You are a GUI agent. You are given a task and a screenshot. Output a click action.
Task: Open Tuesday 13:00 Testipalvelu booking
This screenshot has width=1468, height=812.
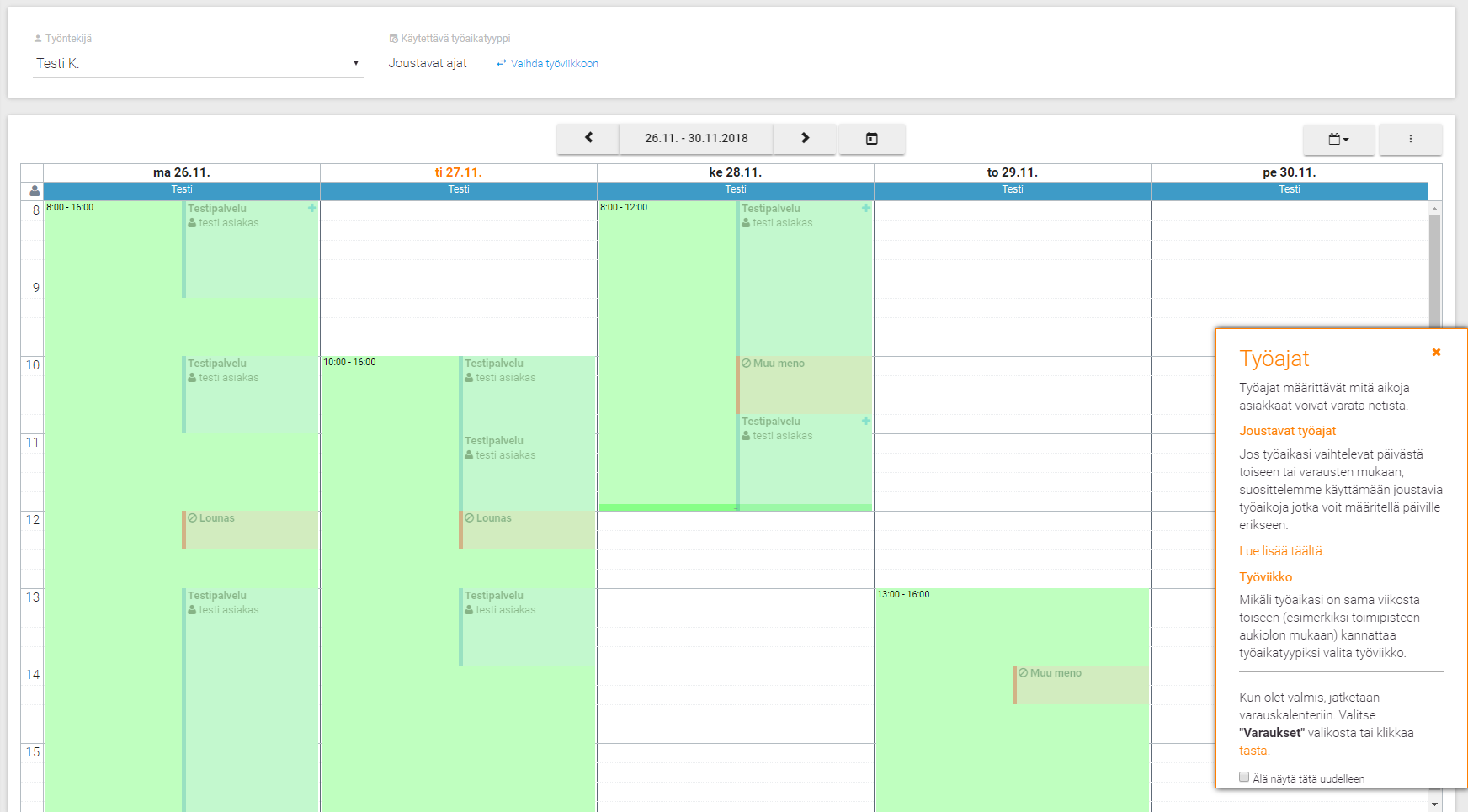pyautogui.click(x=527, y=627)
